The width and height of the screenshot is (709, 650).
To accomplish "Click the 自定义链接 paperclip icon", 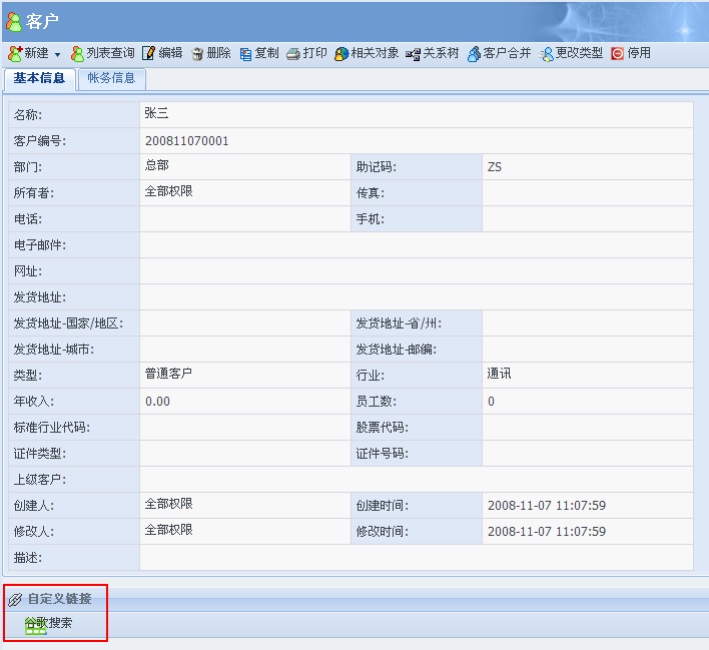I will point(15,599).
